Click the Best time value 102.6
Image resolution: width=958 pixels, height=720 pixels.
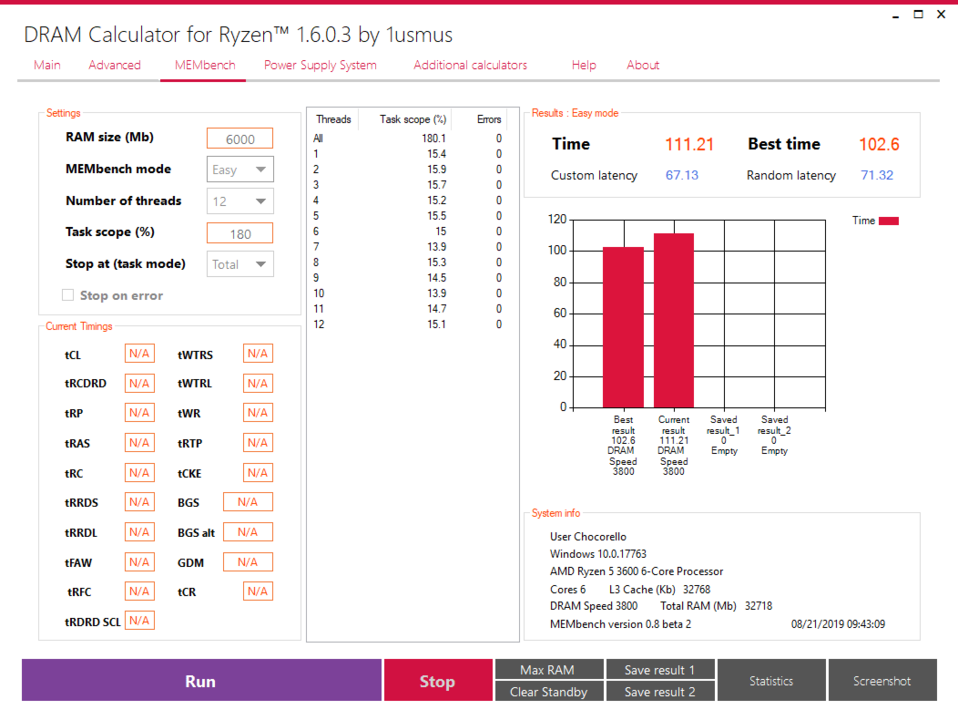click(x=879, y=144)
